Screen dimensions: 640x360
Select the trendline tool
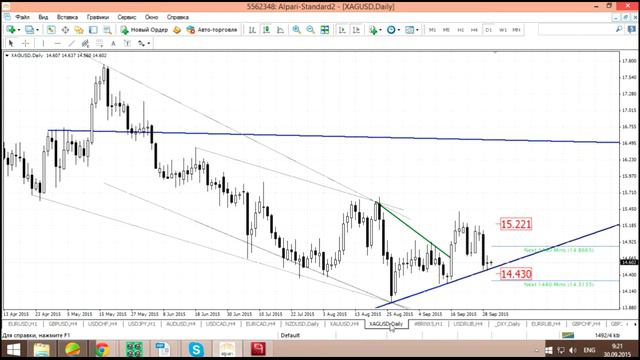click(x=71, y=43)
